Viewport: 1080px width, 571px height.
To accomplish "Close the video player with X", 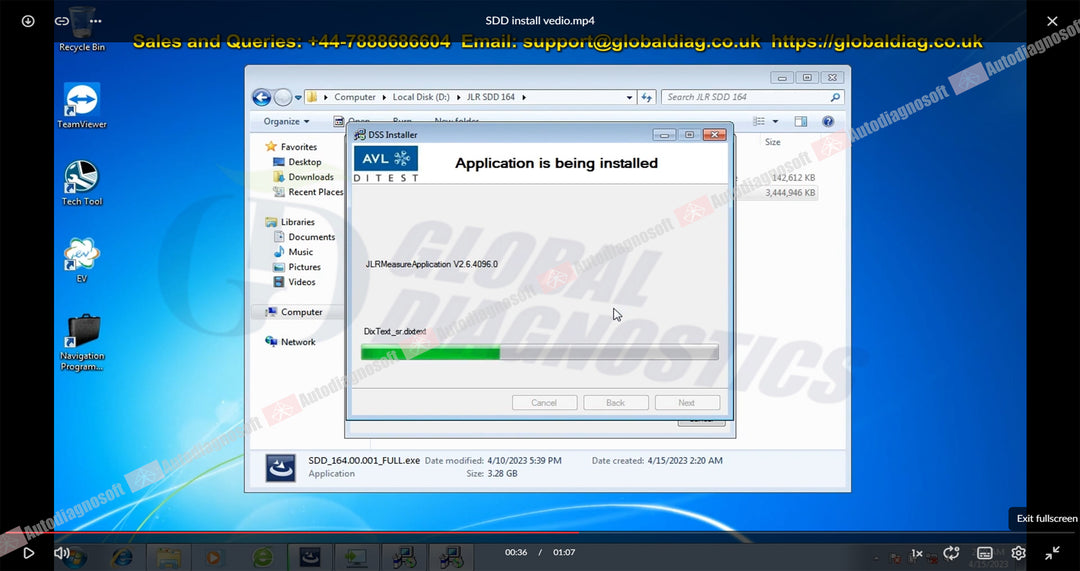I will [x=1052, y=21].
